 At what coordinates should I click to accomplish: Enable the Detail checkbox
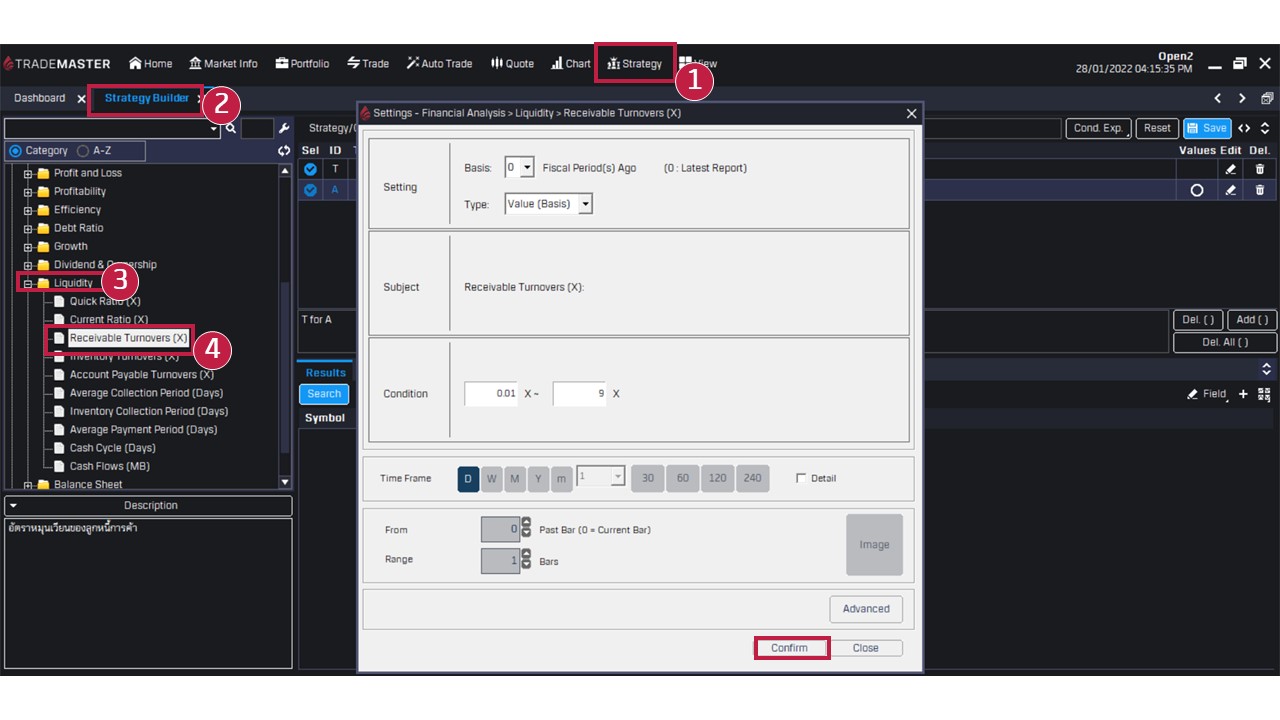[800, 478]
